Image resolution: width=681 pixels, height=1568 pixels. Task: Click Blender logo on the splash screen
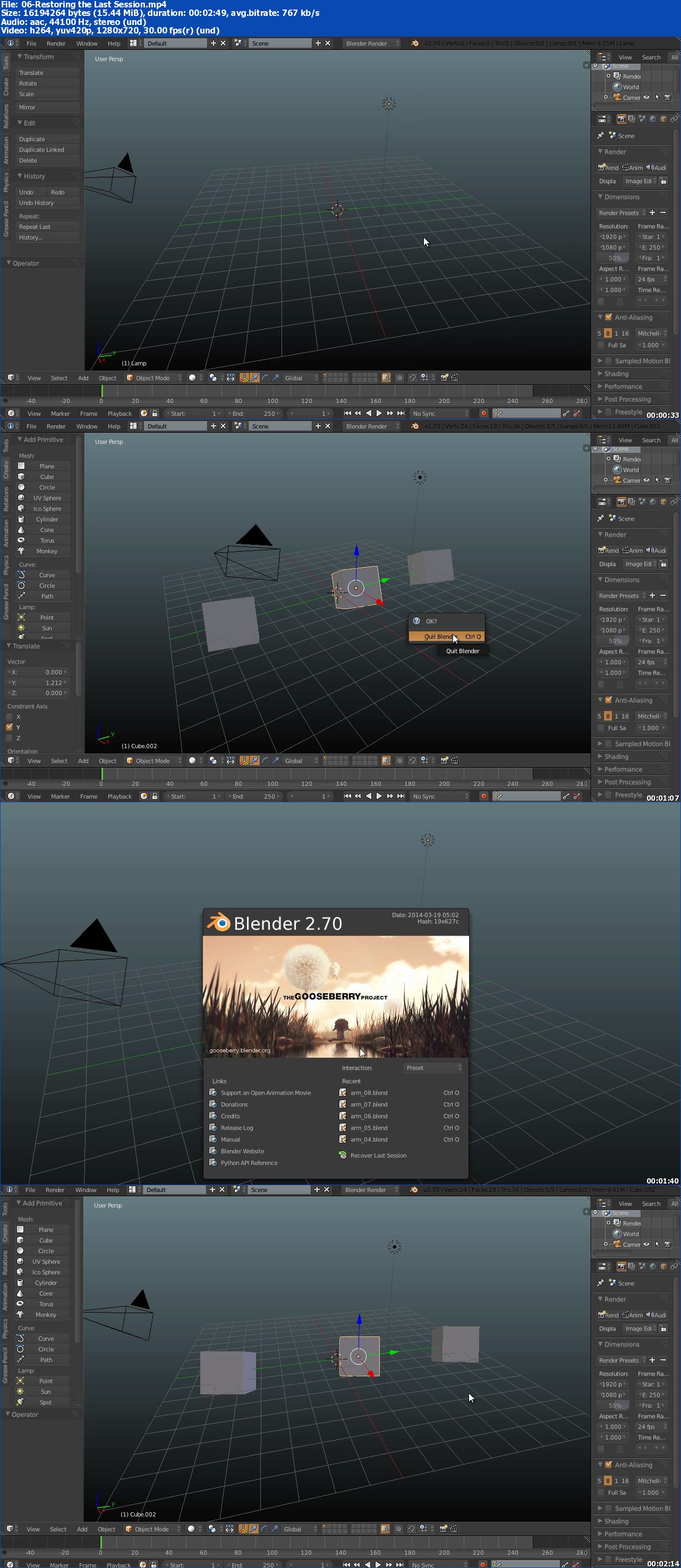coord(218,923)
